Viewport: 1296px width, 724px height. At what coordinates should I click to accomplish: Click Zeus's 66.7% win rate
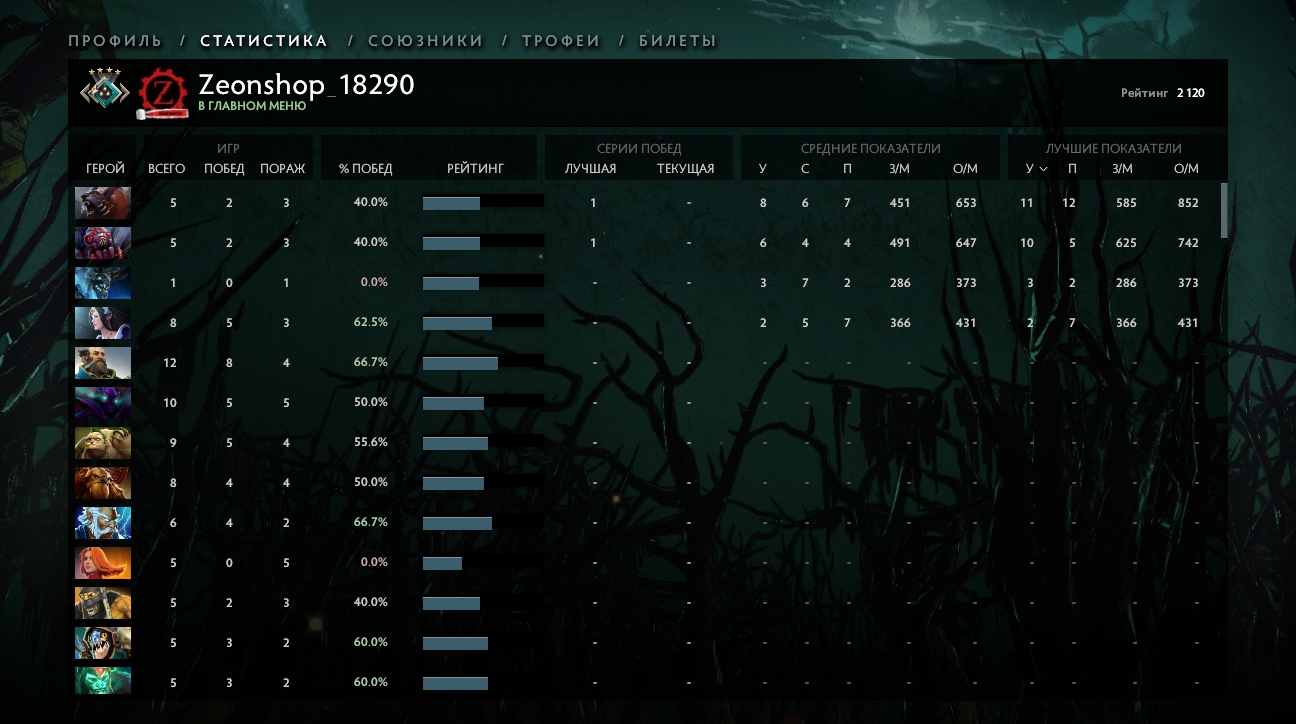[370, 522]
